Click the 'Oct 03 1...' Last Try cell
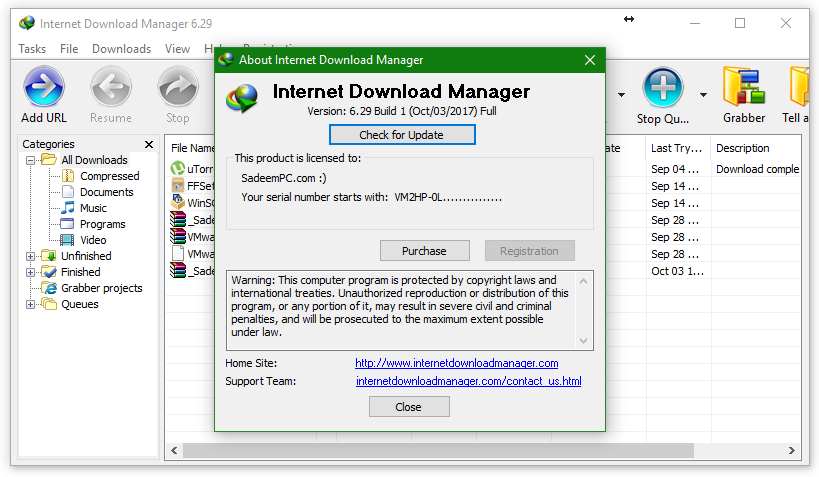The width and height of the screenshot is (819, 477). click(677, 271)
